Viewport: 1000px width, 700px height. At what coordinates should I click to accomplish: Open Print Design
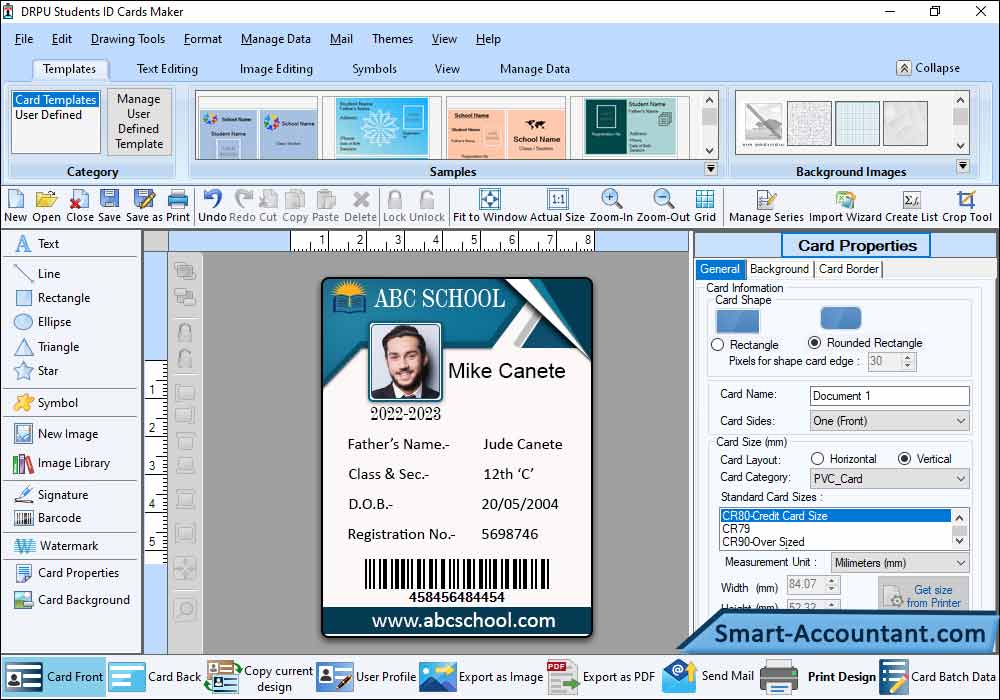pos(819,677)
